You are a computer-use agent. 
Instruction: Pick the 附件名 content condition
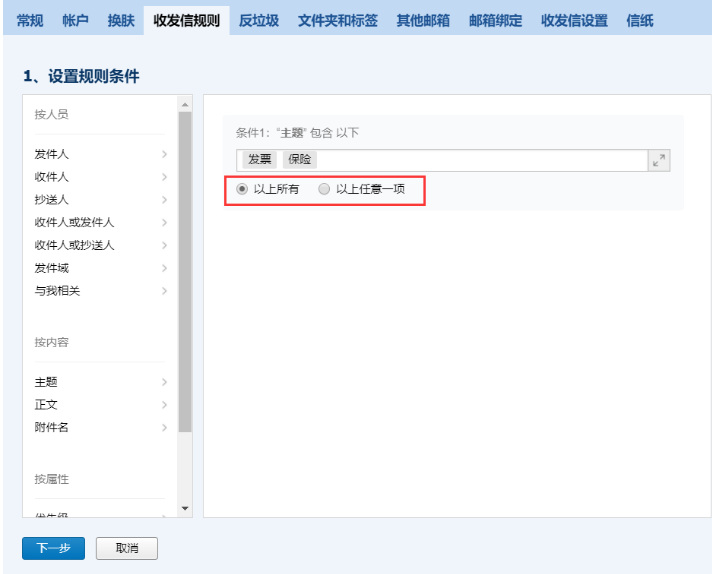click(52, 428)
